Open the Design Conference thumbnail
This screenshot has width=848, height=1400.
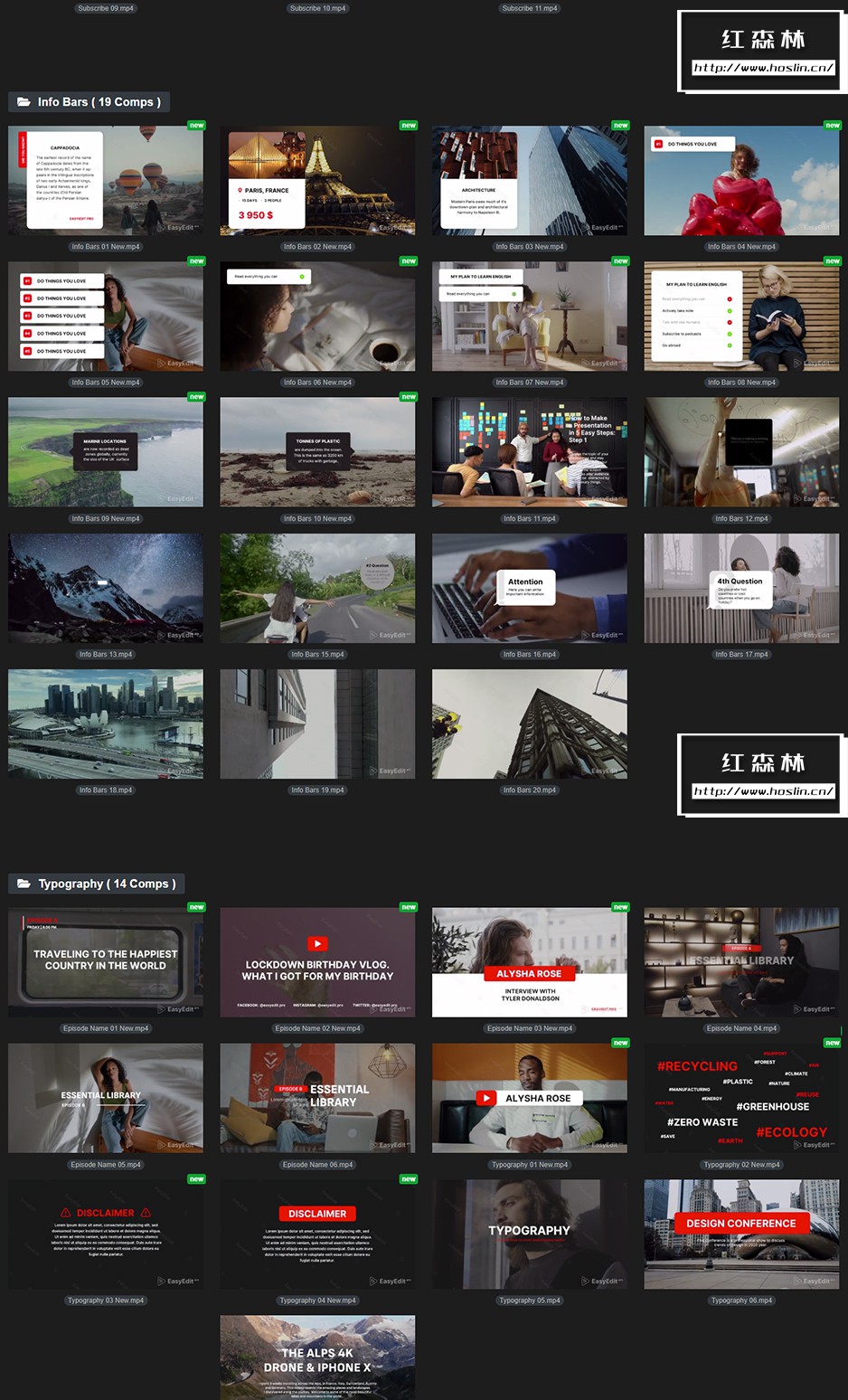point(741,1234)
